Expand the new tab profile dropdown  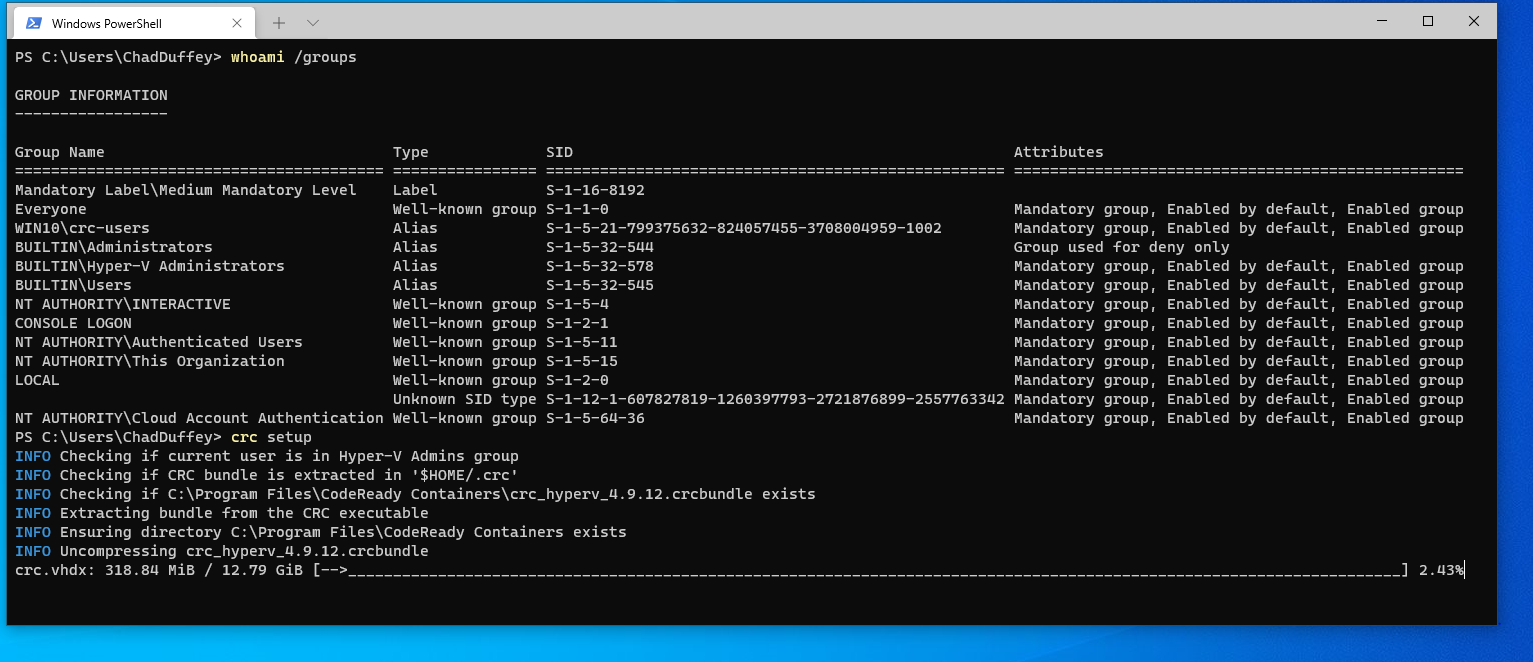tap(313, 23)
